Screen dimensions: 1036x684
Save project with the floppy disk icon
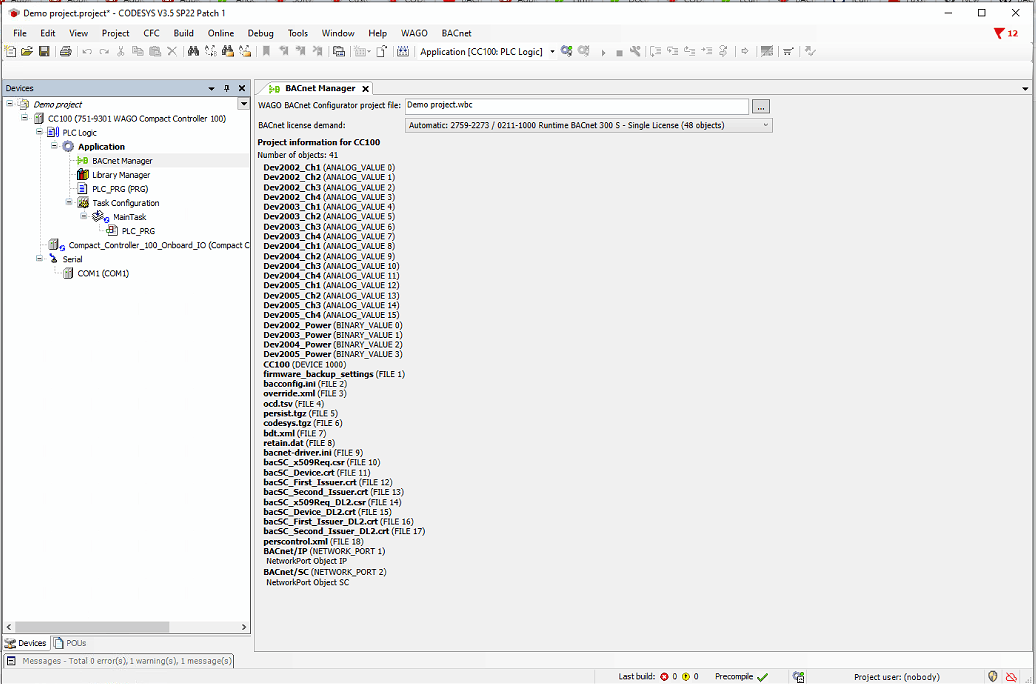44,52
